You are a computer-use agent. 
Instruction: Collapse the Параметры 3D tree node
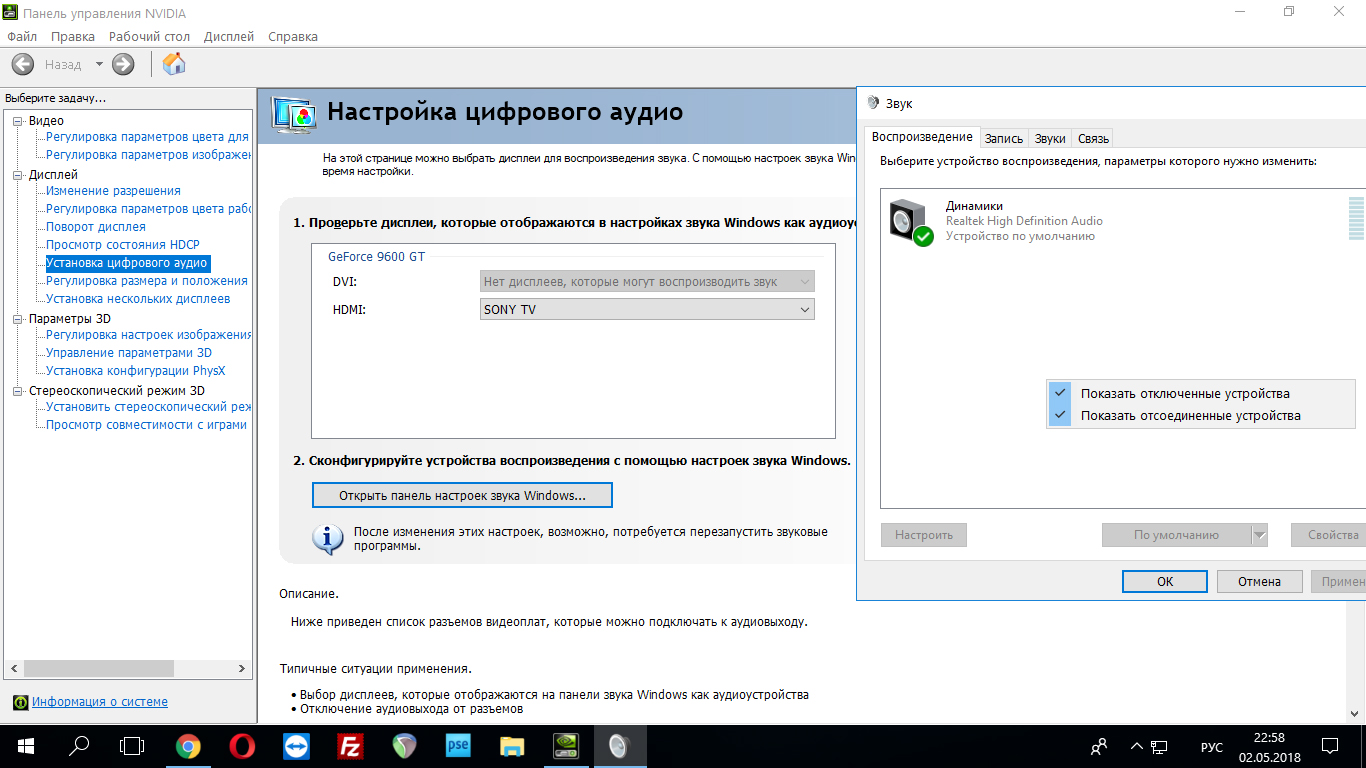pyautogui.click(x=17, y=319)
